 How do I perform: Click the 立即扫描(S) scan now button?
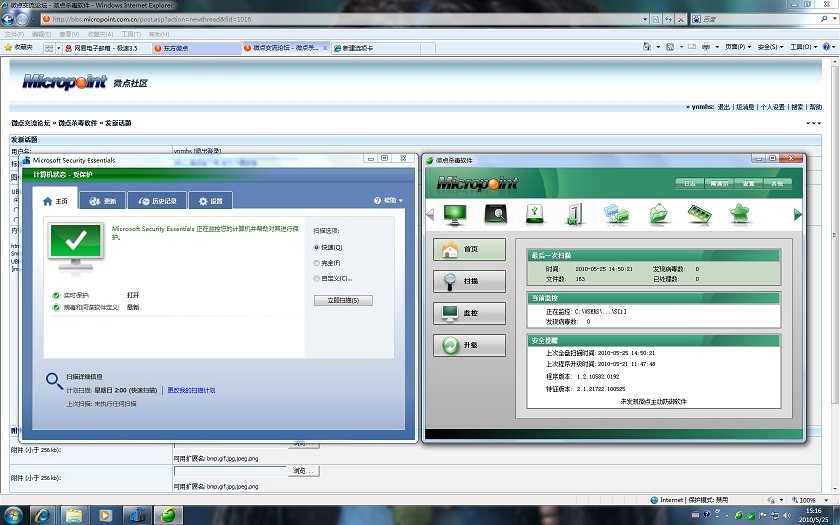pyautogui.click(x=343, y=301)
